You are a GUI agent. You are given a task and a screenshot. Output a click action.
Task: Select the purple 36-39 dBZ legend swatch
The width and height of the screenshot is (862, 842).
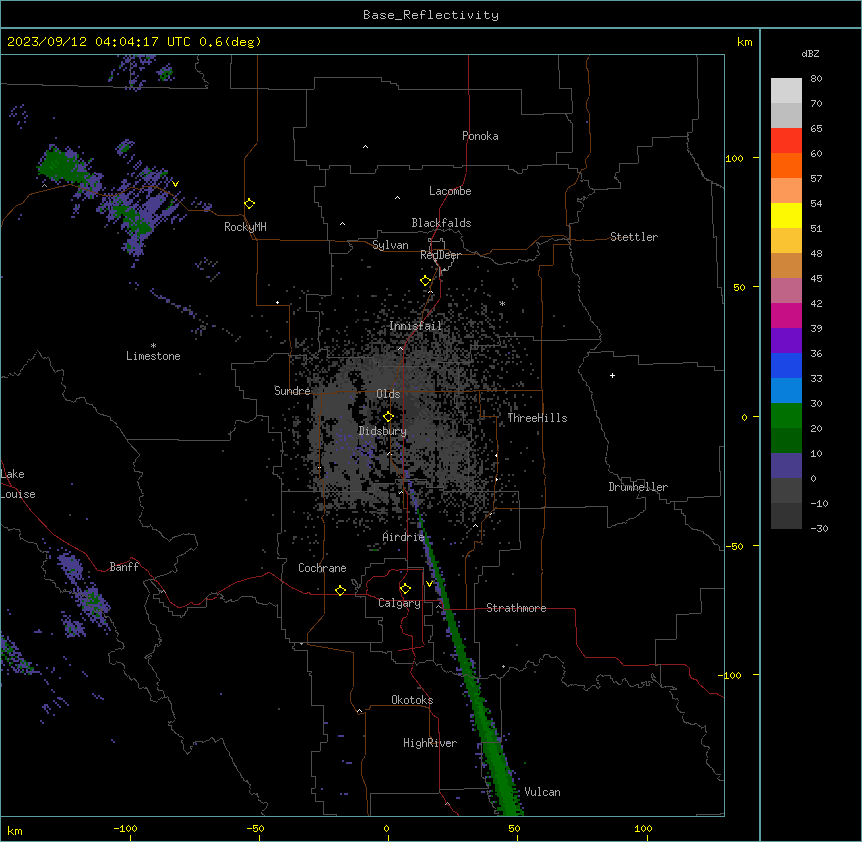[x=786, y=341]
